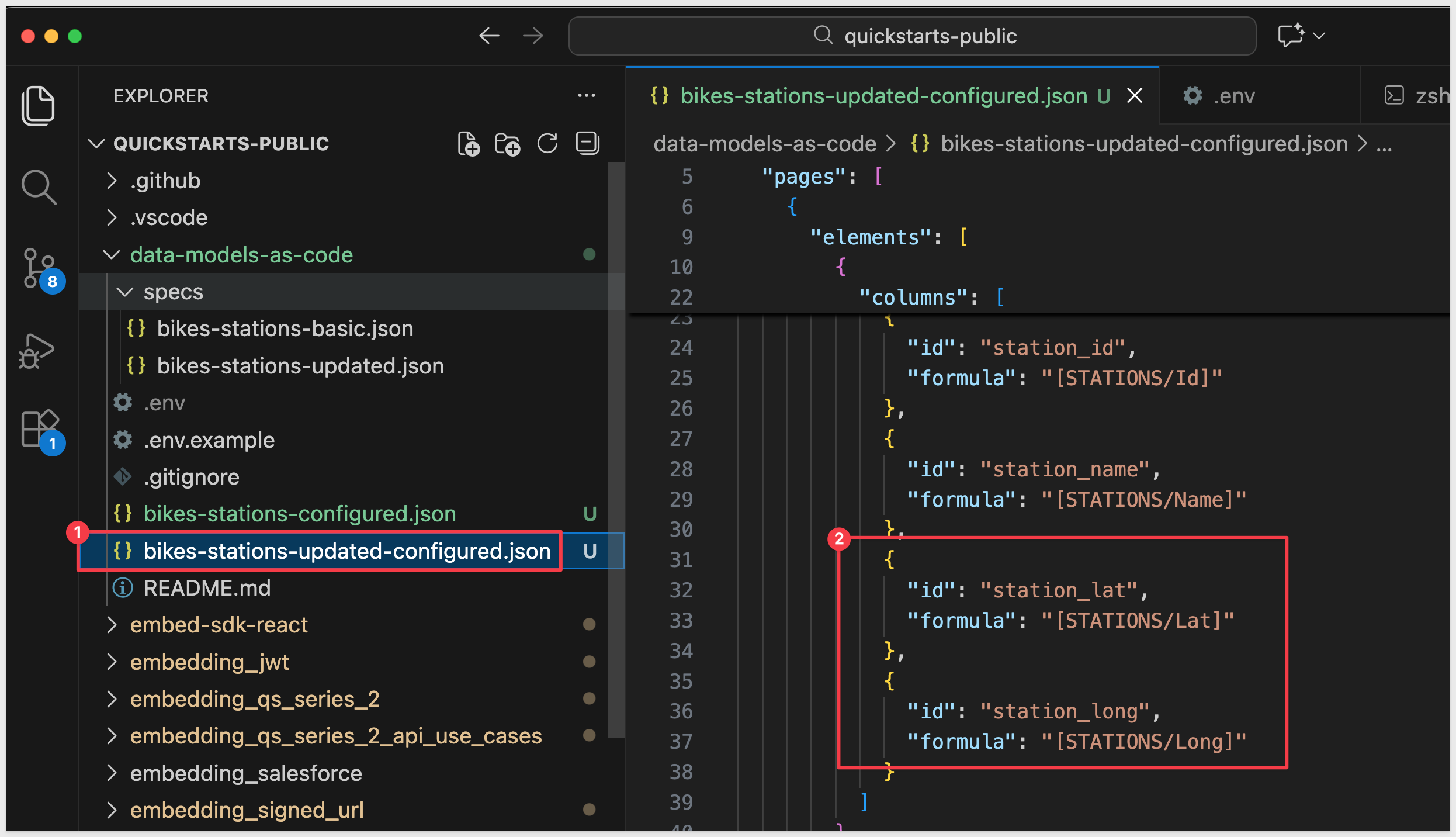Open the Run and Debug view
This screenshot has width=1456, height=837.
point(37,351)
